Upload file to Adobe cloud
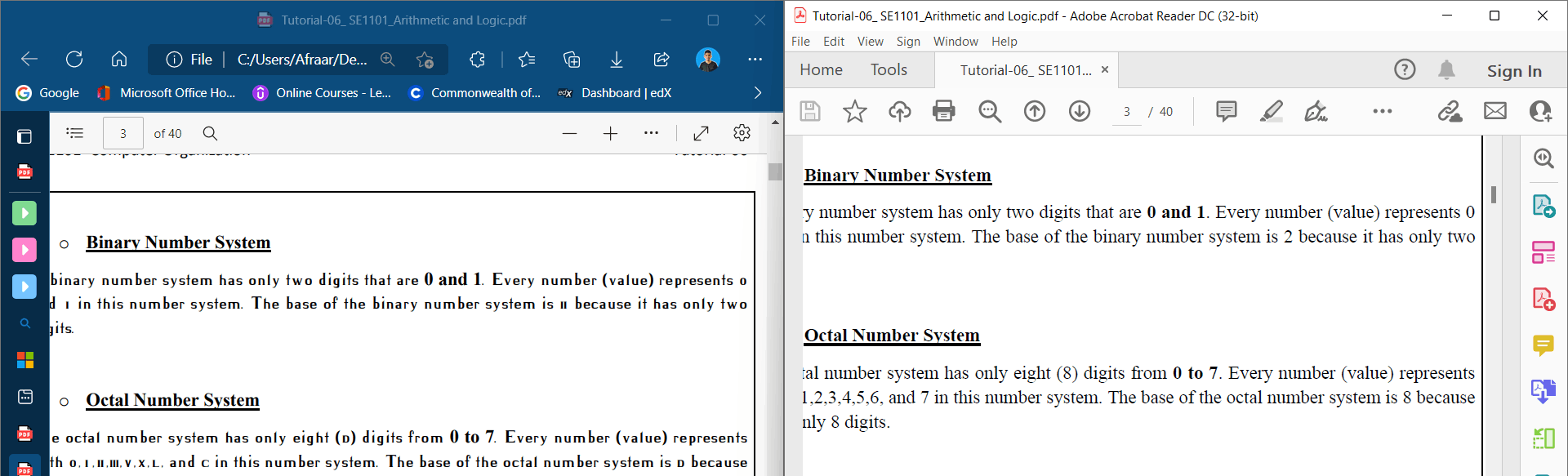Screen dimensions: 1568x476 point(899,111)
